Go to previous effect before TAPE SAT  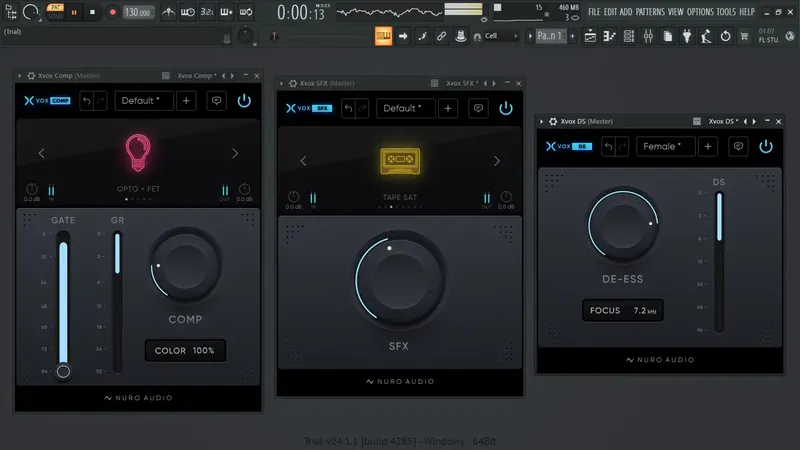coord(303,161)
